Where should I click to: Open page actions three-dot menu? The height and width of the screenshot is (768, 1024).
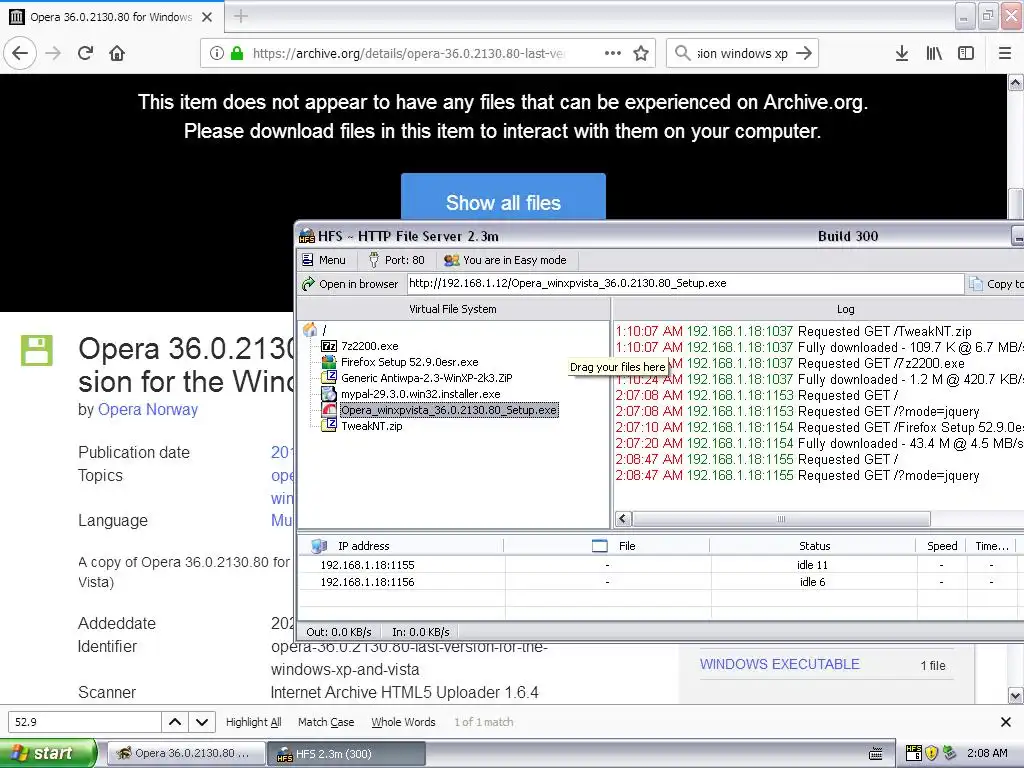click(613, 53)
